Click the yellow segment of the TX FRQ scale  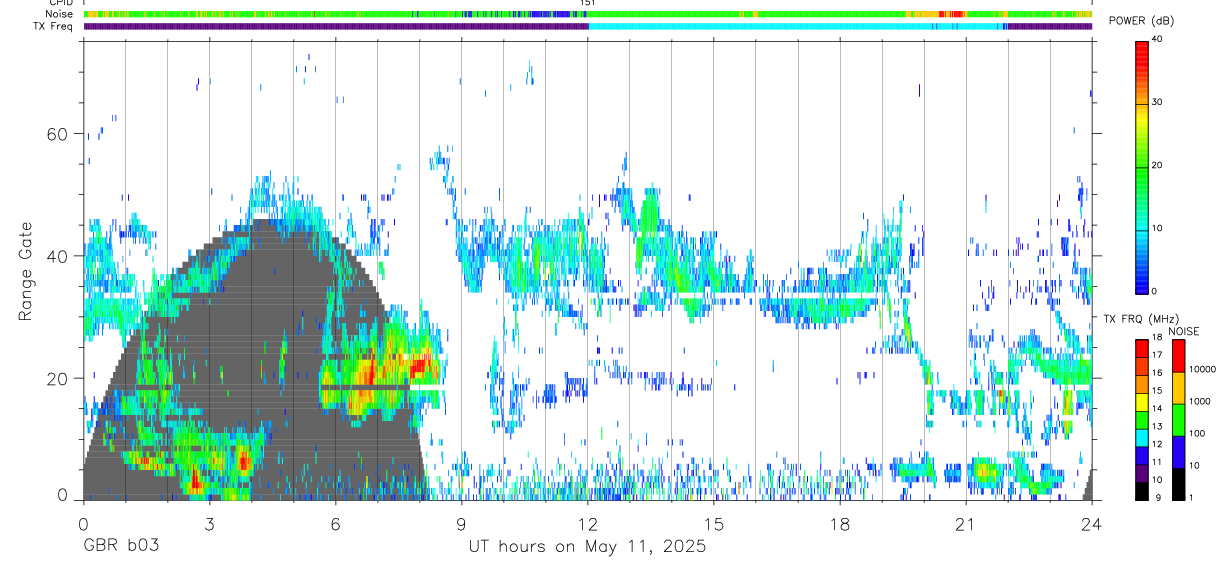[x=1142, y=402]
